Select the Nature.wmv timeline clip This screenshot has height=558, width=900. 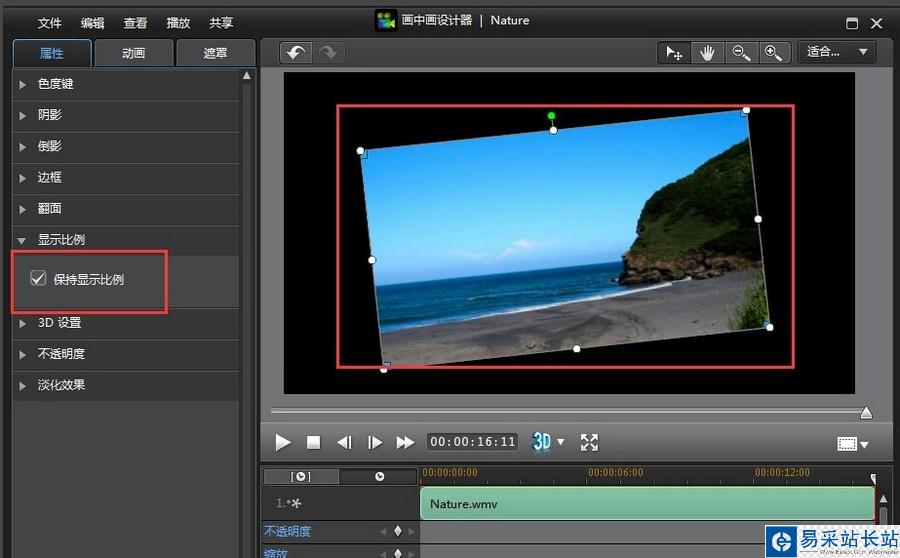646,503
